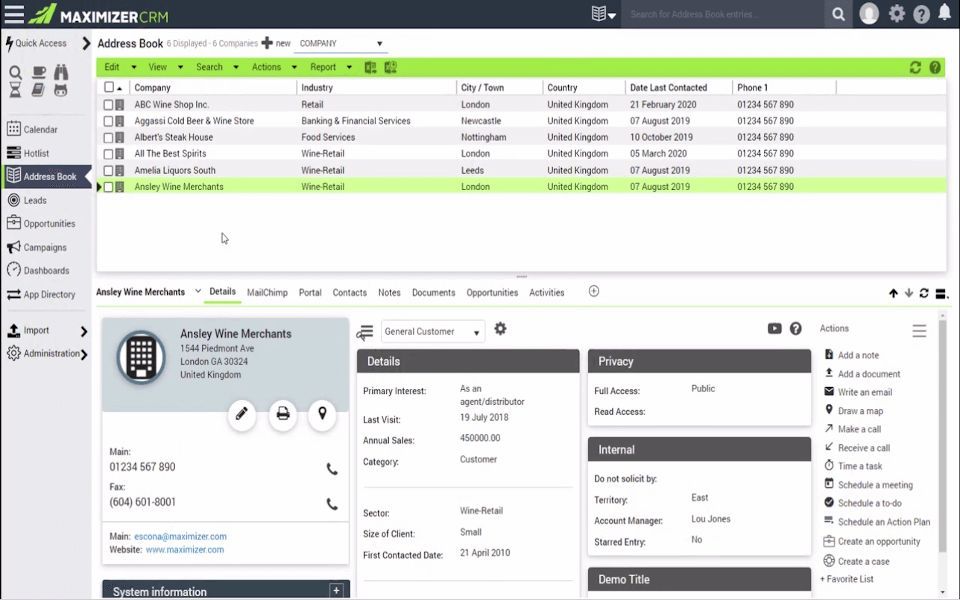Call the main number using phone icon
The image size is (960, 600).
tap(332, 469)
